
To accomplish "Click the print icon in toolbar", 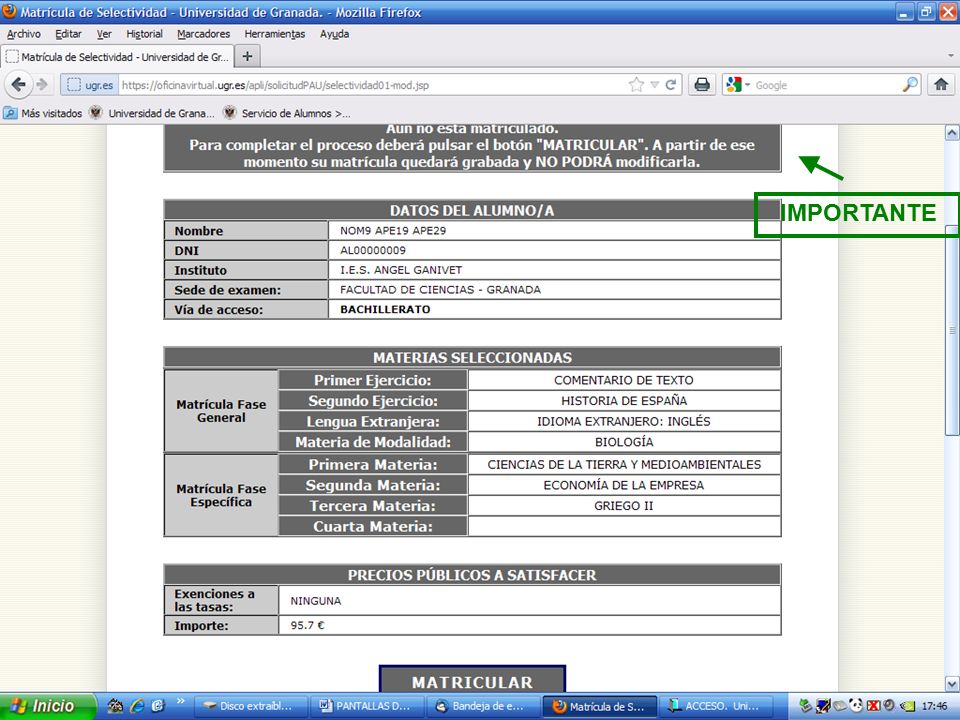I will [x=702, y=85].
